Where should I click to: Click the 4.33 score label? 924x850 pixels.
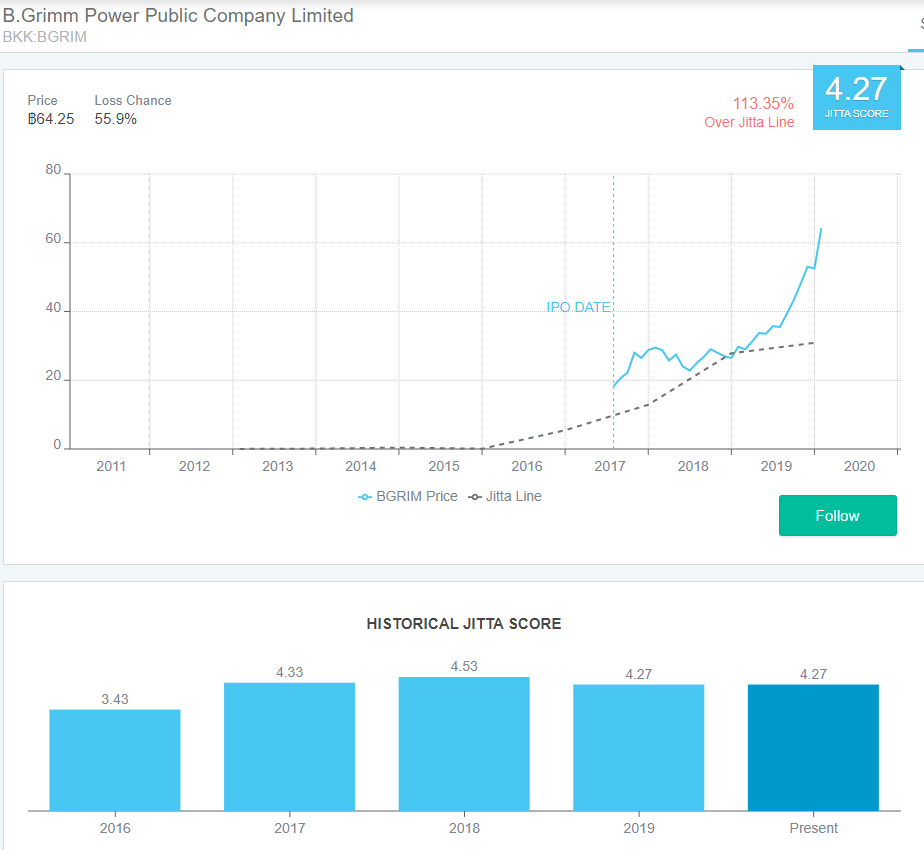click(x=289, y=672)
